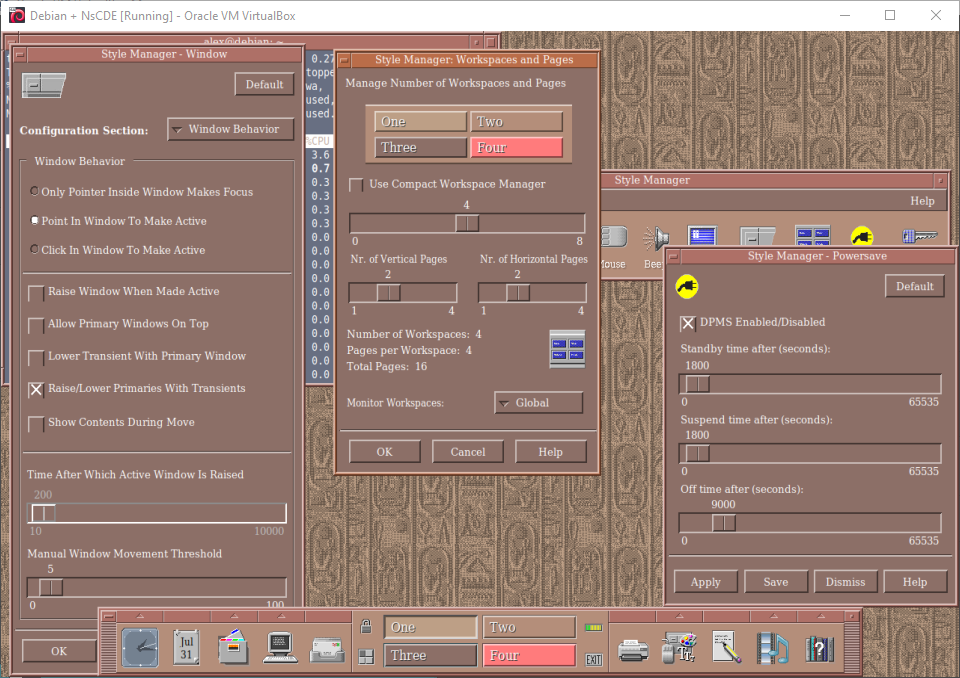Click the Standby time slider handle
The width and height of the screenshot is (960, 678).
pos(697,384)
